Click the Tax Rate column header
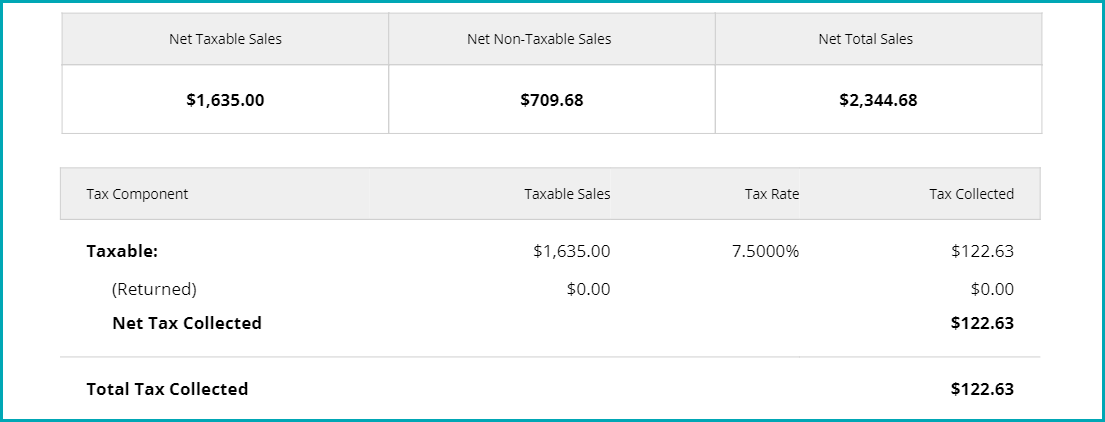The height and width of the screenshot is (422, 1105). pyautogui.click(x=772, y=194)
